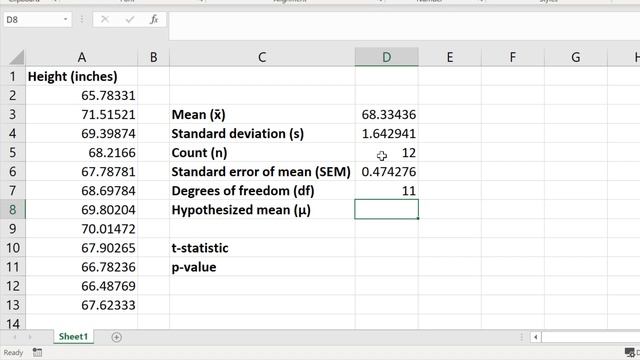This screenshot has width=640, height=360.
Task: Click the Enter checkmark in formula bar
Action: pos(130,19)
